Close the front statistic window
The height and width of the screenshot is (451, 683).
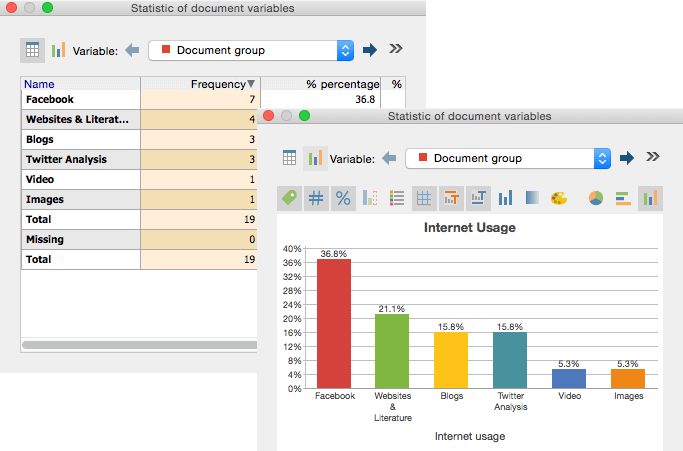[269, 115]
